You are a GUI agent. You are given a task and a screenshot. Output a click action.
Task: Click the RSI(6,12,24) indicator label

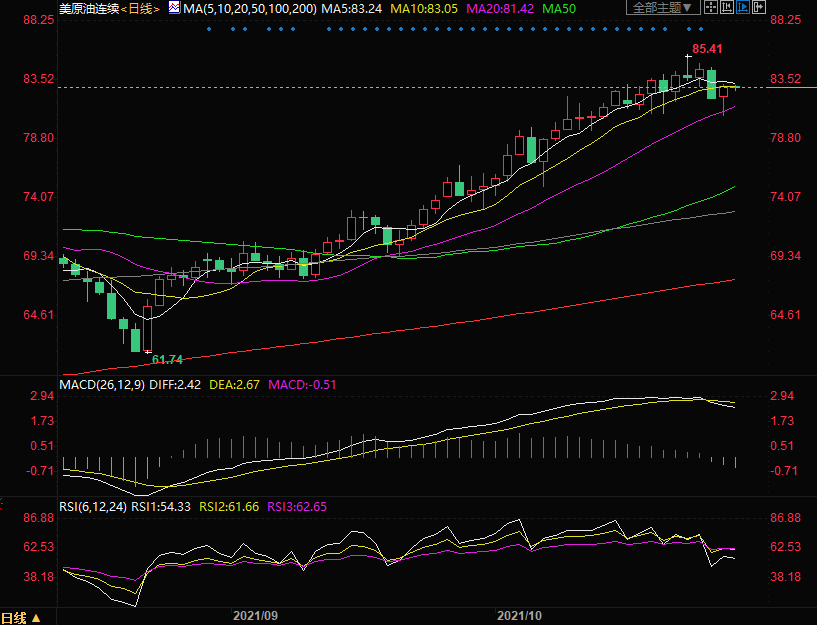click(92, 507)
